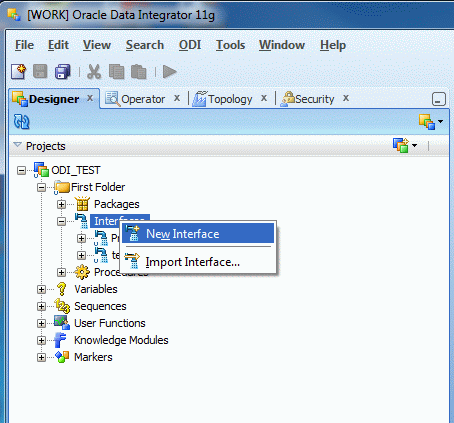The height and width of the screenshot is (423, 454).
Task: Collapse the Projects accordion triangle
Action: [x=17, y=145]
